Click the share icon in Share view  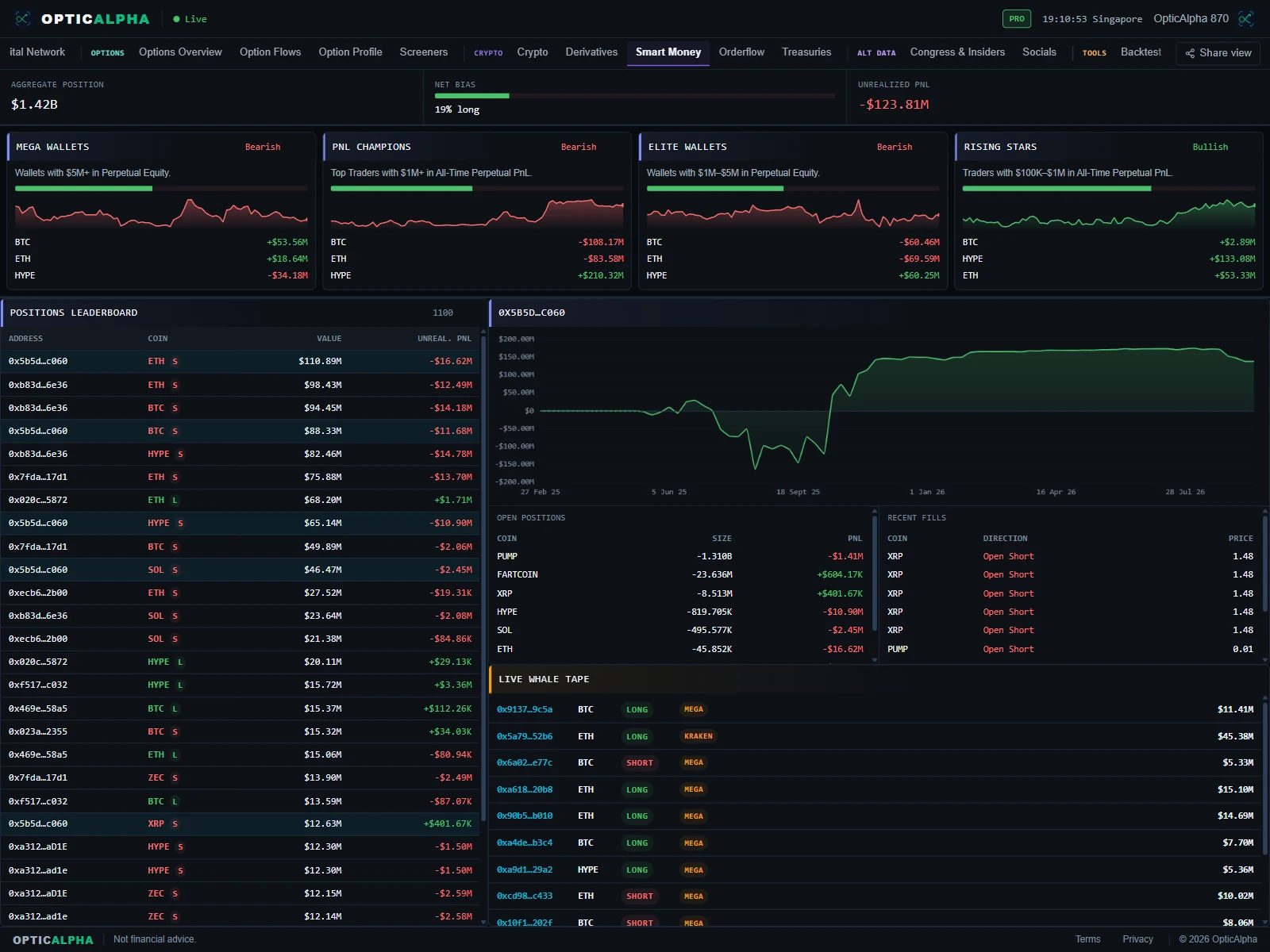(x=1190, y=53)
